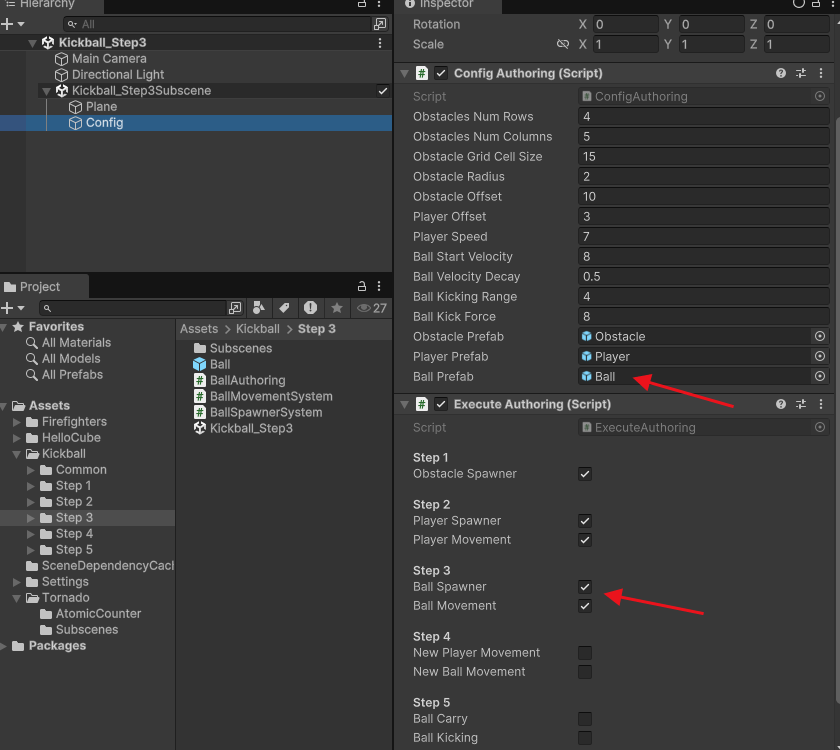840x750 pixels.
Task: Select All Materials favorite search
Action: click(x=69, y=343)
